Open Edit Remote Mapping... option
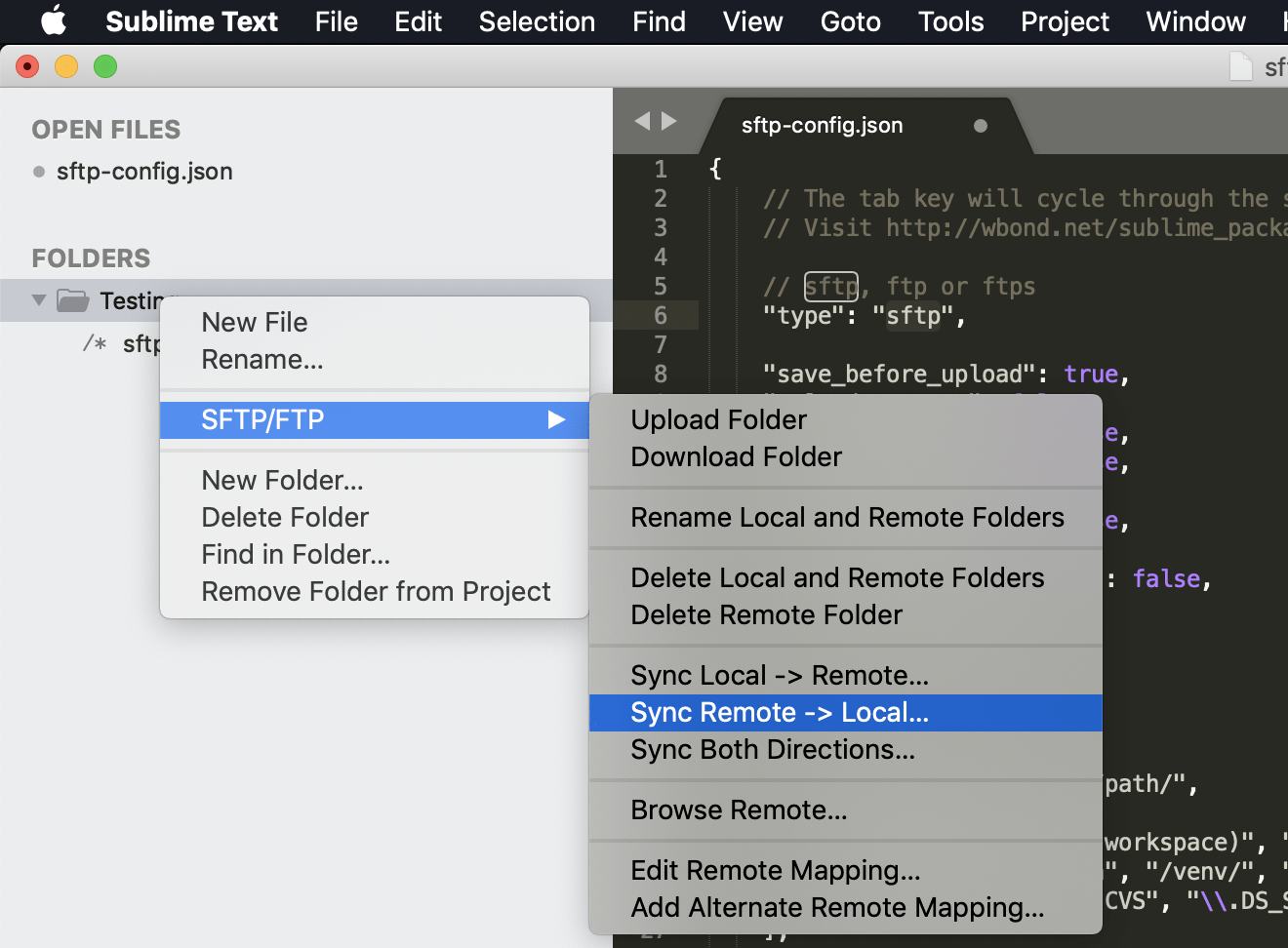The height and width of the screenshot is (948, 1288). point(775,871)
